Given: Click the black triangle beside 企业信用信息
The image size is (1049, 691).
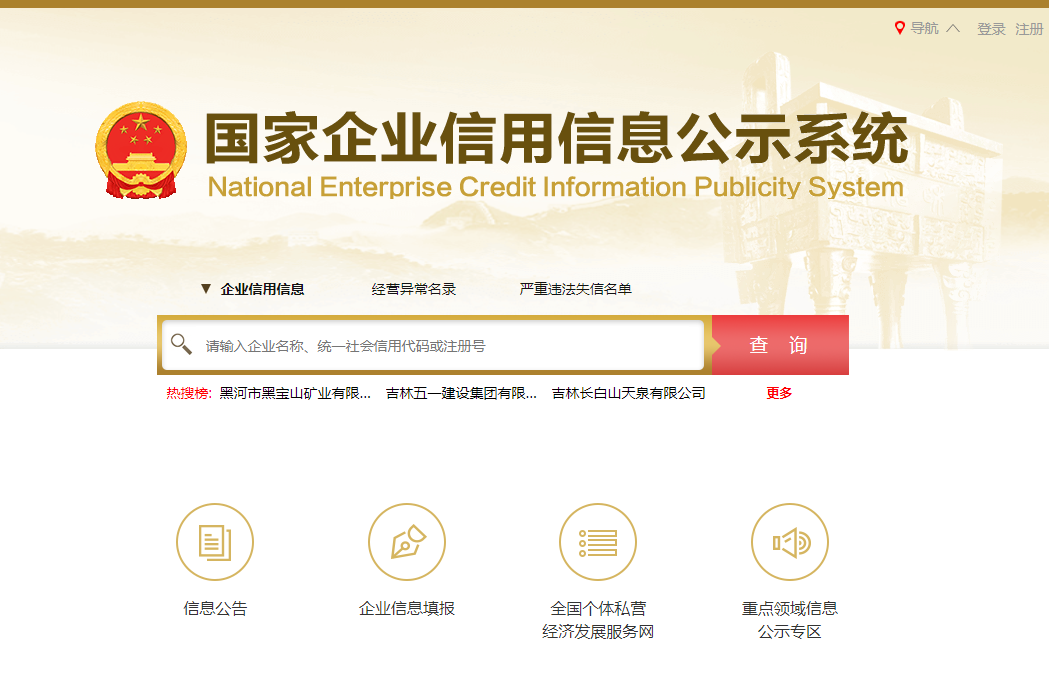Looking at the screenshot, I should click(206, 289).
